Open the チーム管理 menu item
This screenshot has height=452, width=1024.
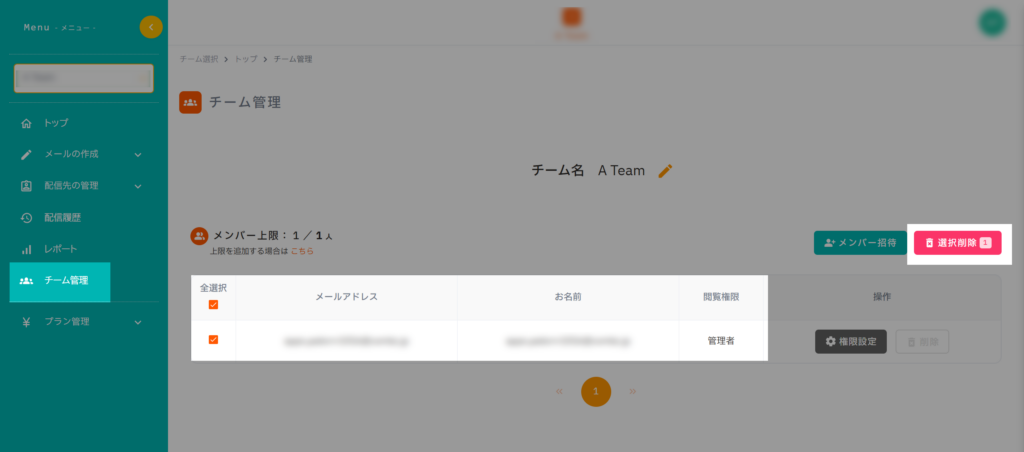[x=60, y=281]
